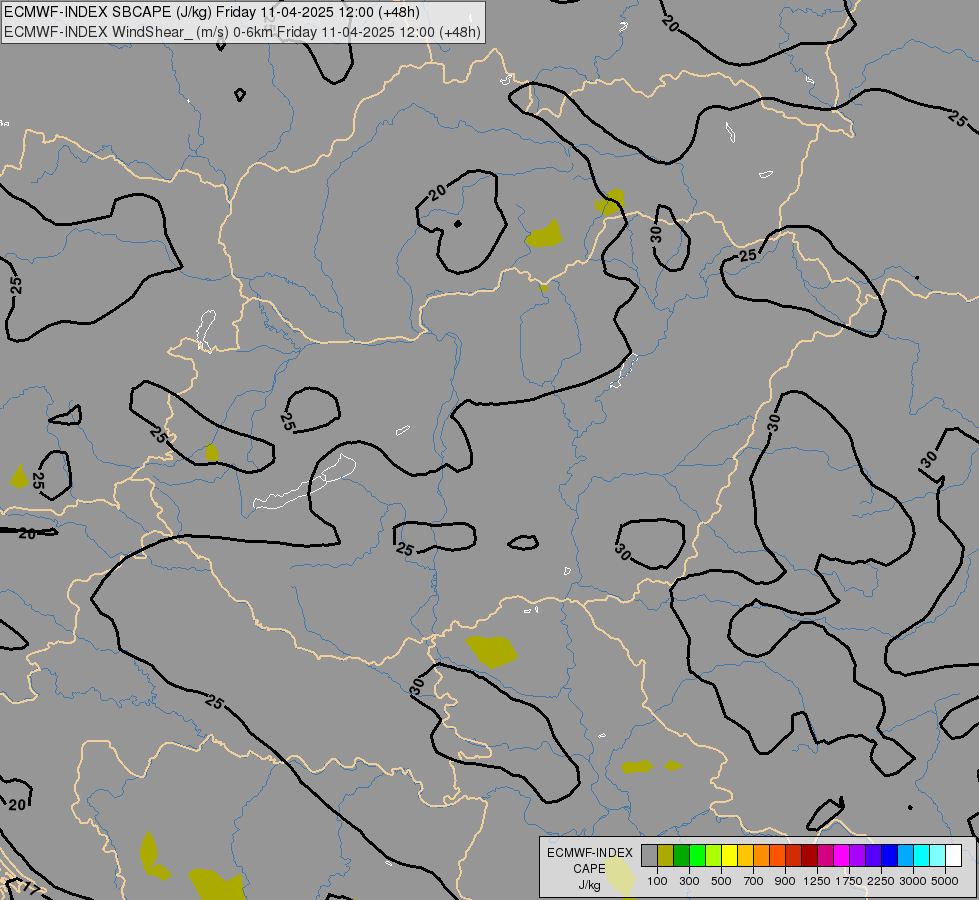Click the bright magenta legend swatch
This screenshot has width=979, height=900.
point(841,855)
